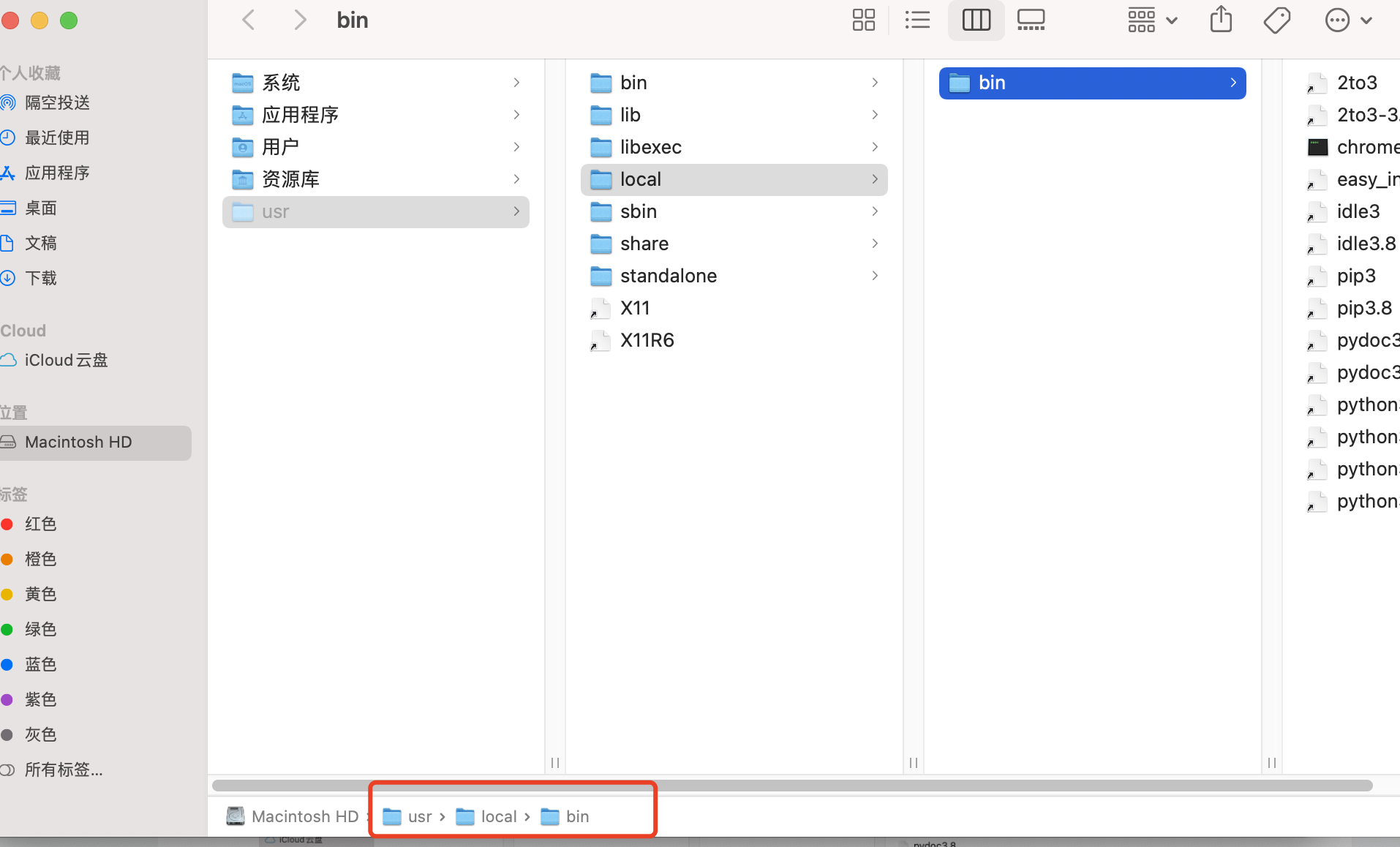Toggle selection of the usr folder
The width and height of the screenshot is (1400, 847).
pos(375,212)
